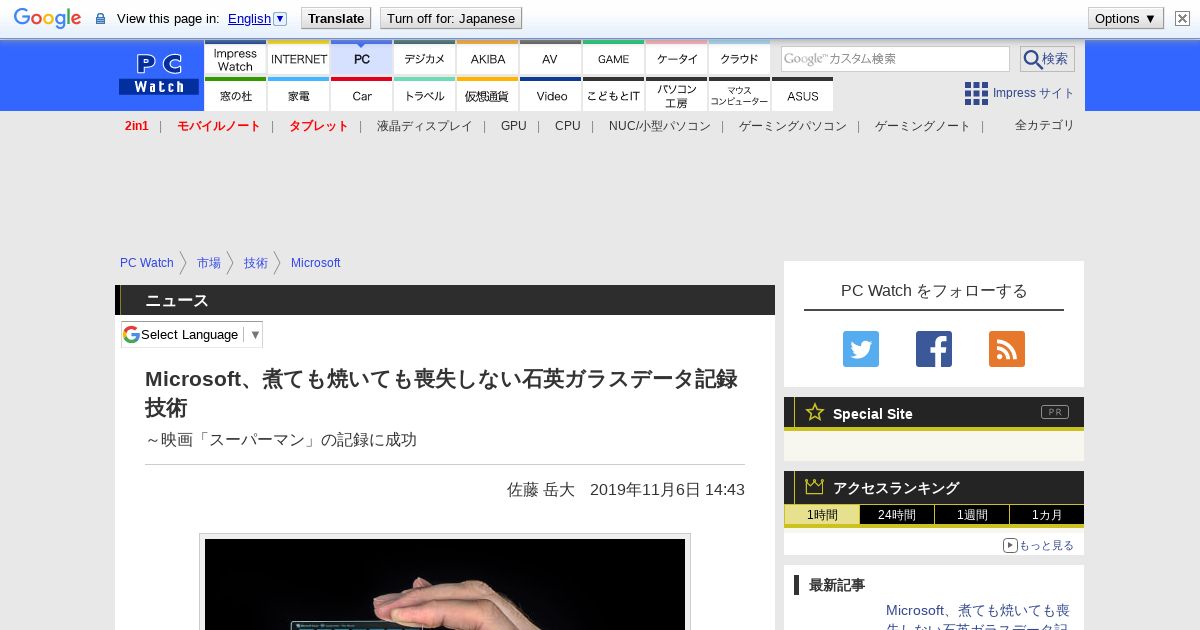This screenshot has width=1200, height=630.
Task: Go to the CPU category
Action: (x=568, y=126)
